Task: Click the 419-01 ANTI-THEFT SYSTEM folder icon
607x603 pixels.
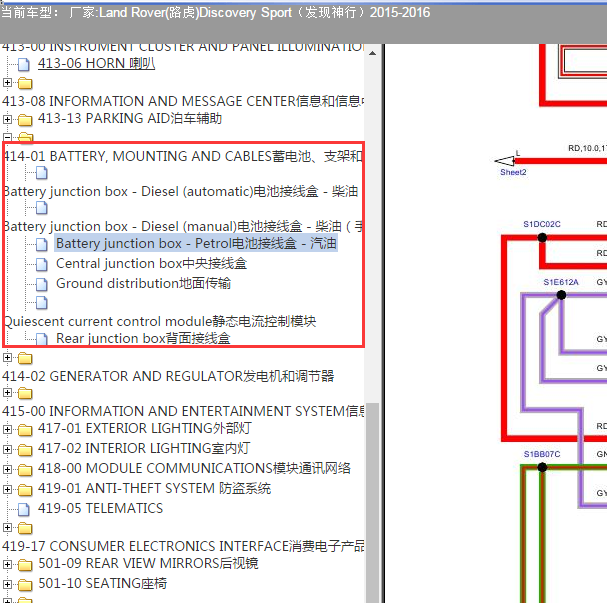Action: 25,490
